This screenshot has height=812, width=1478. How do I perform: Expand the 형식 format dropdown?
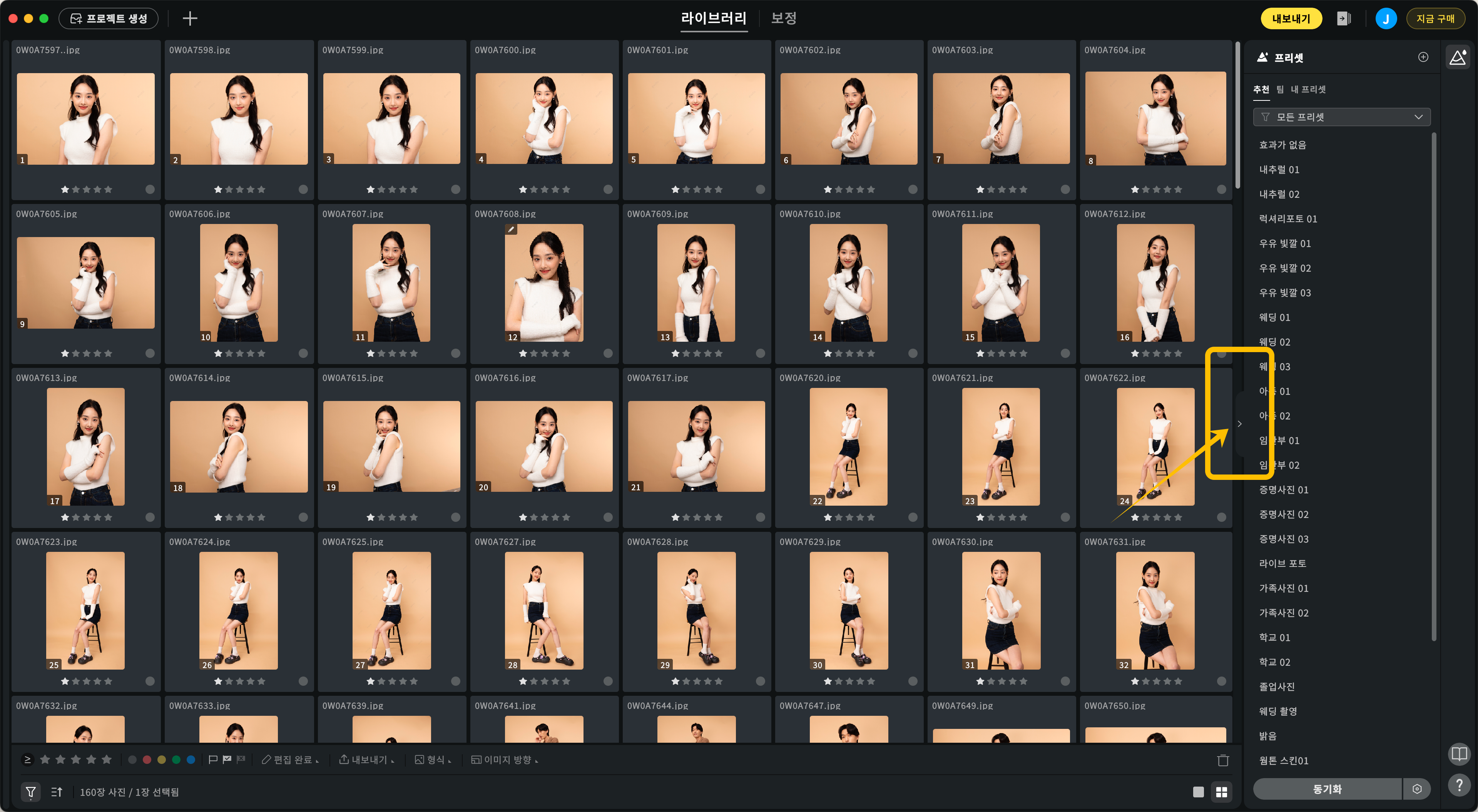pos(433,760)
